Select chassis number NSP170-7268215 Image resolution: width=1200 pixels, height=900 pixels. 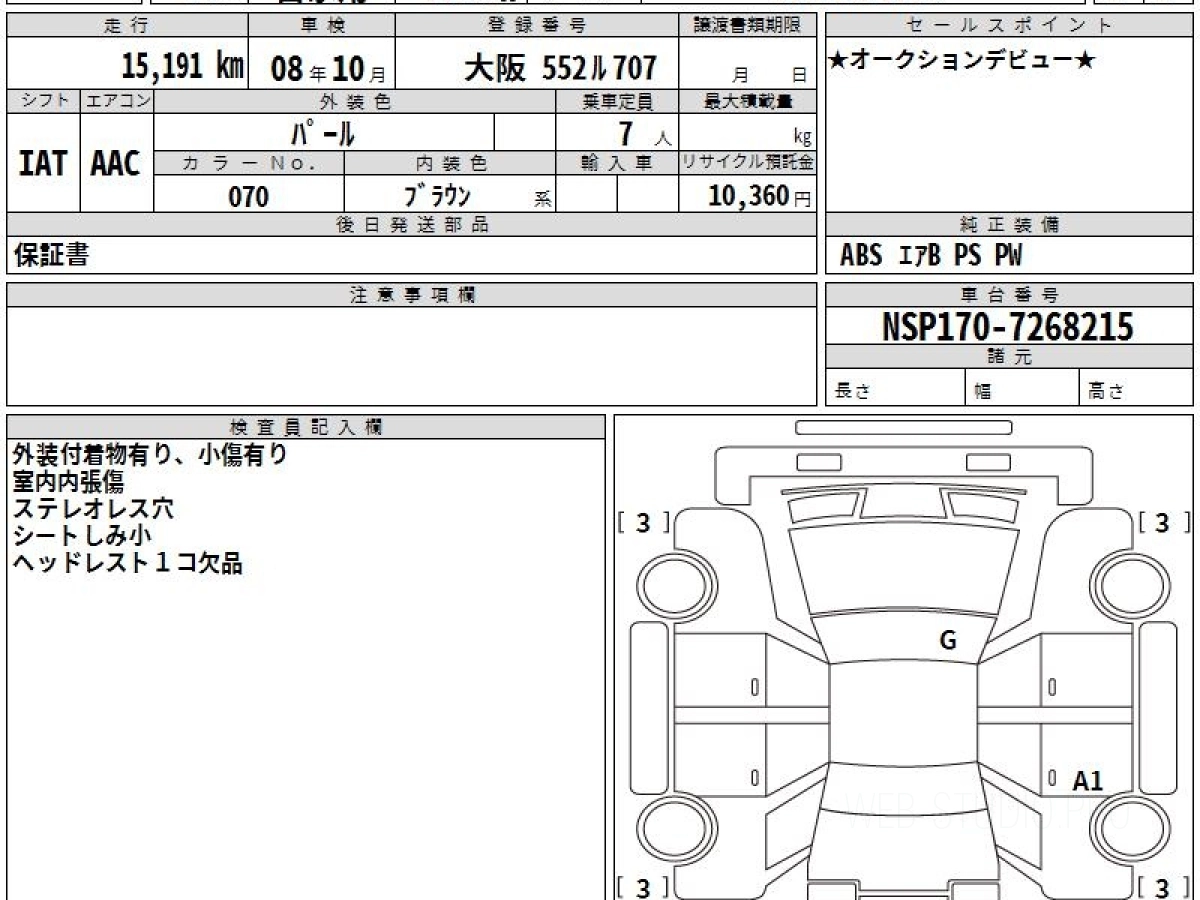tap(1008, 326)
